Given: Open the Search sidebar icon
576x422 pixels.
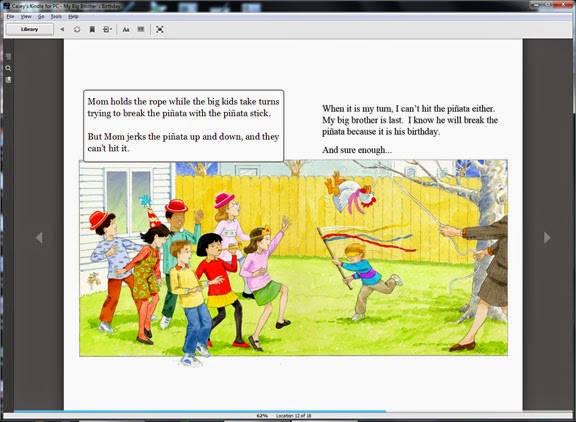Looking at the screenshot, I should pyautogui.click(x=8, y=68).
